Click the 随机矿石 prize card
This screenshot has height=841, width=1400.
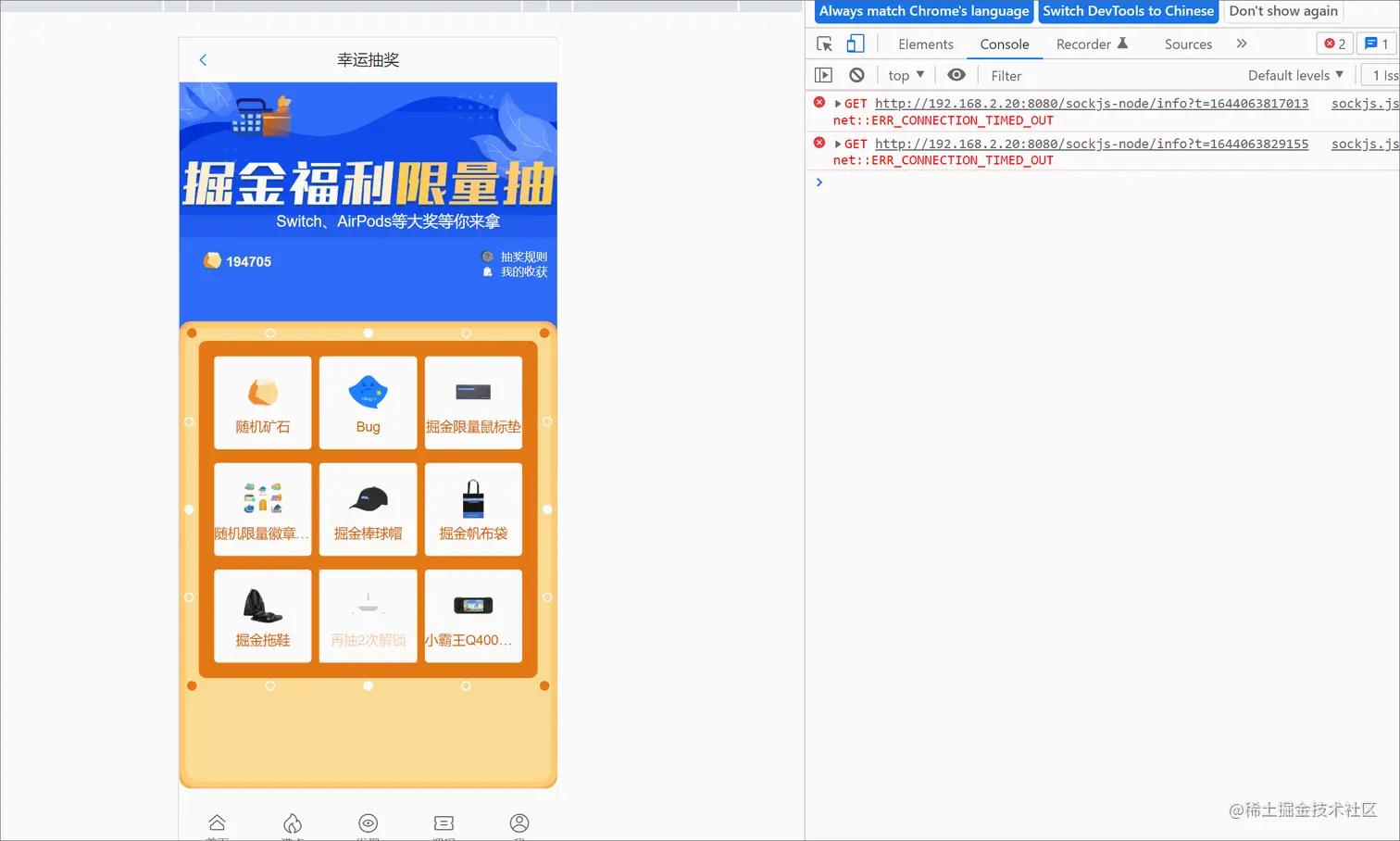click(263, 403)
